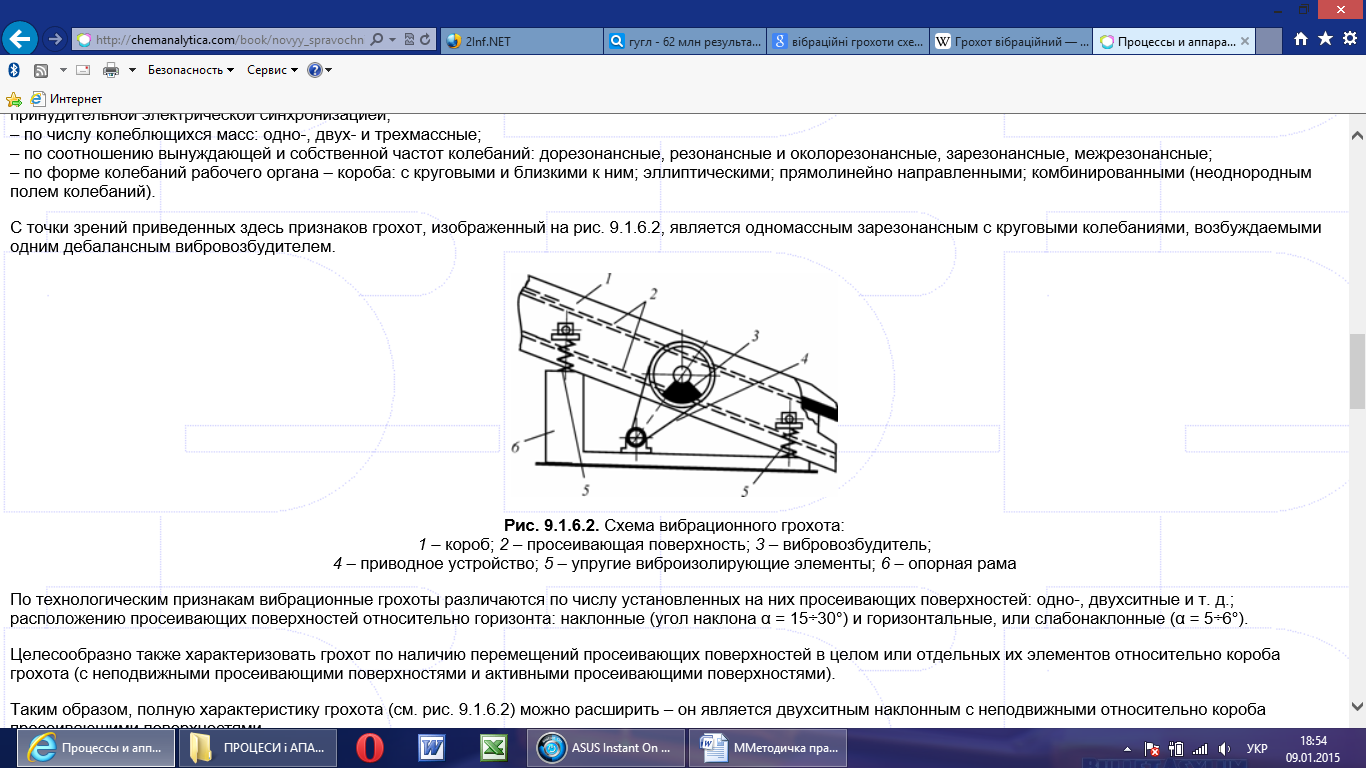
Task: Switch to the 2Inf.NET tab
Action: (x=520, y=41)
